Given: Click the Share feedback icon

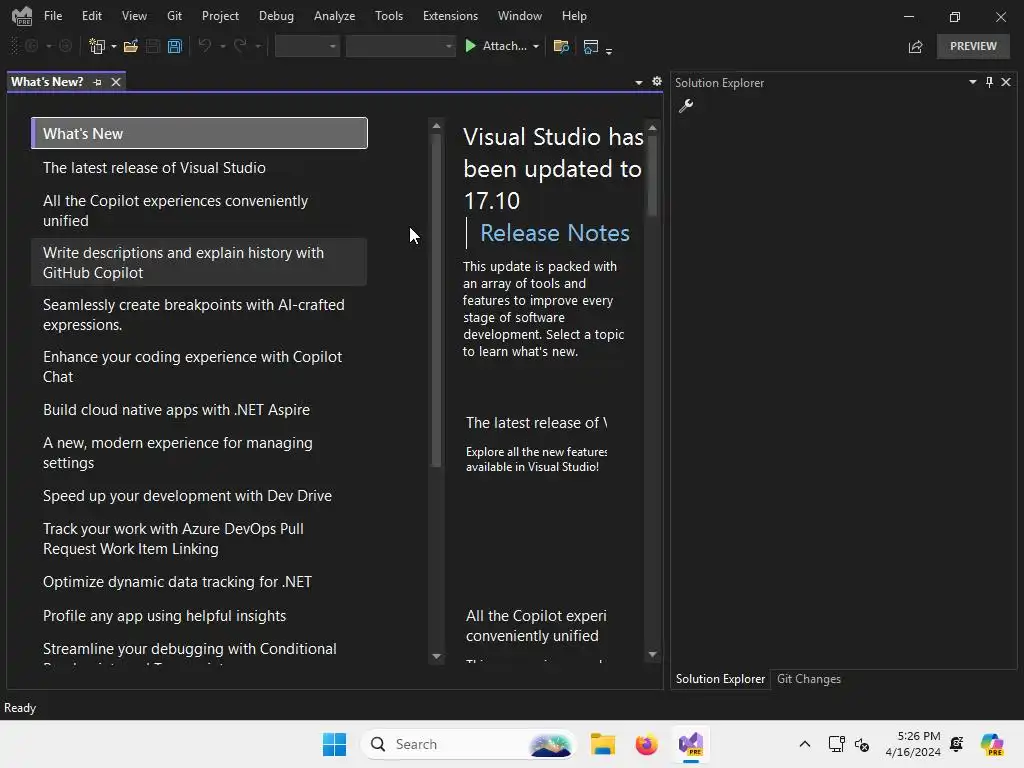Looking at the screenshot, I should click(x=916, y=46).
